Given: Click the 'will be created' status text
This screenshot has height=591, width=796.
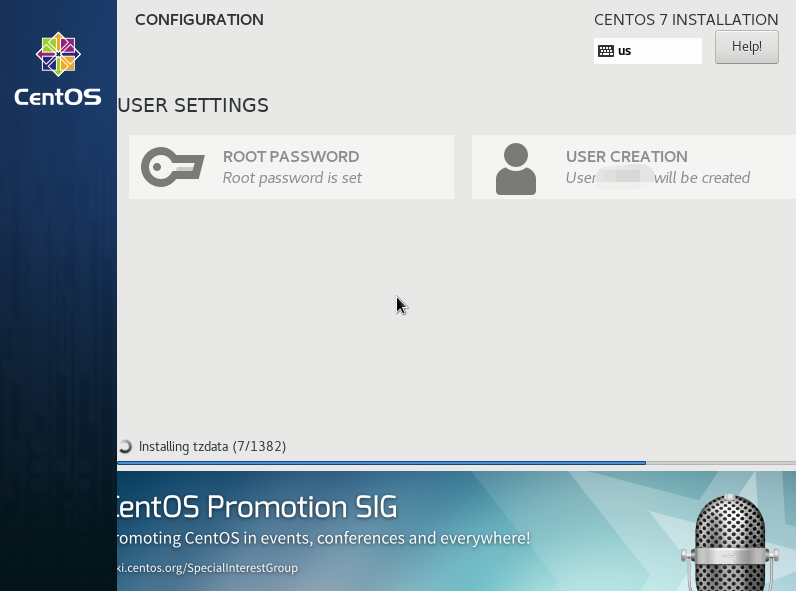Looking at the screenshot, I should (702, 178).
